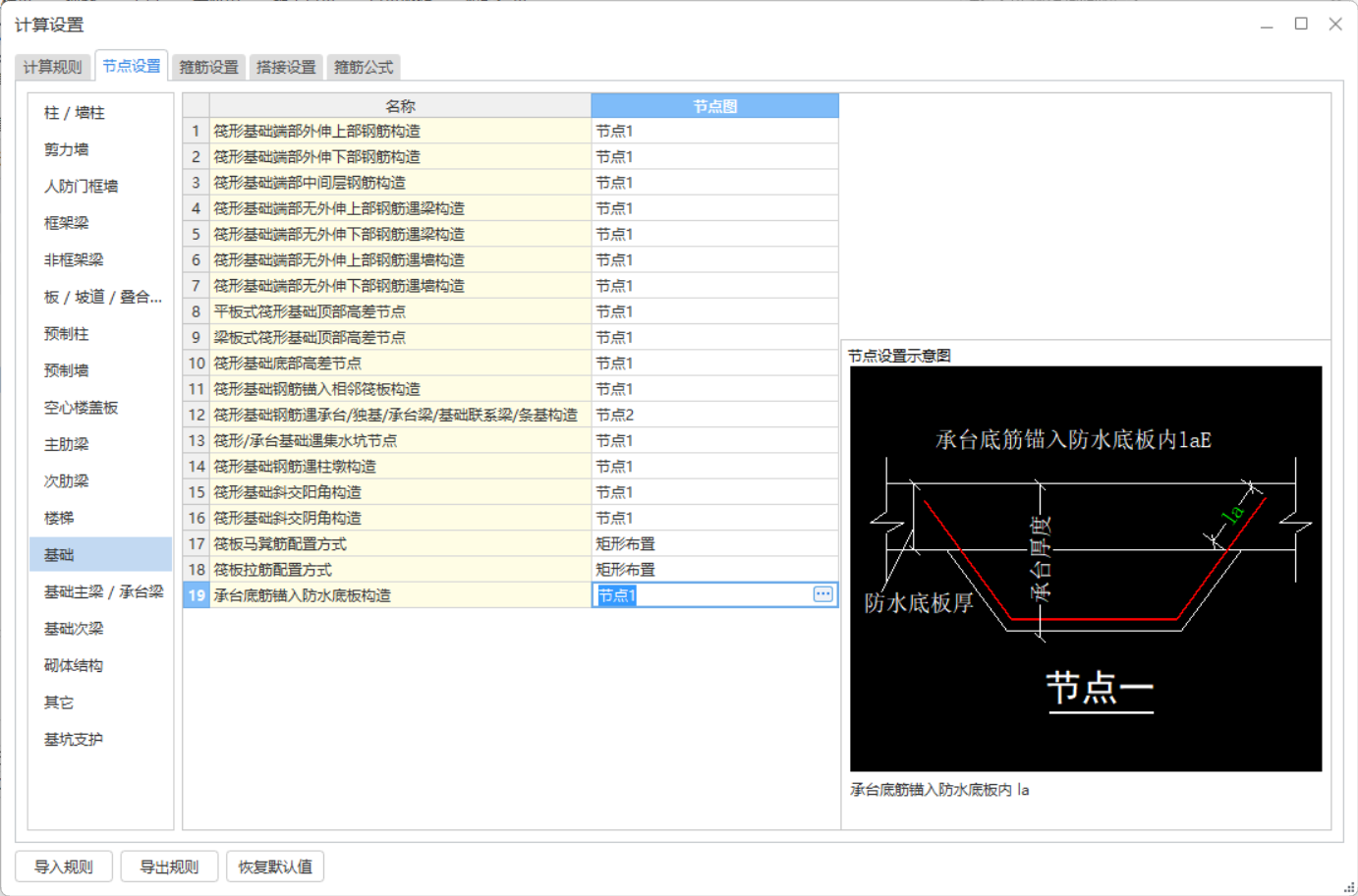Select row 筏形基础端部中间层钢筋构造
The image size is (1358, 896).
click(x=400, y=183)
